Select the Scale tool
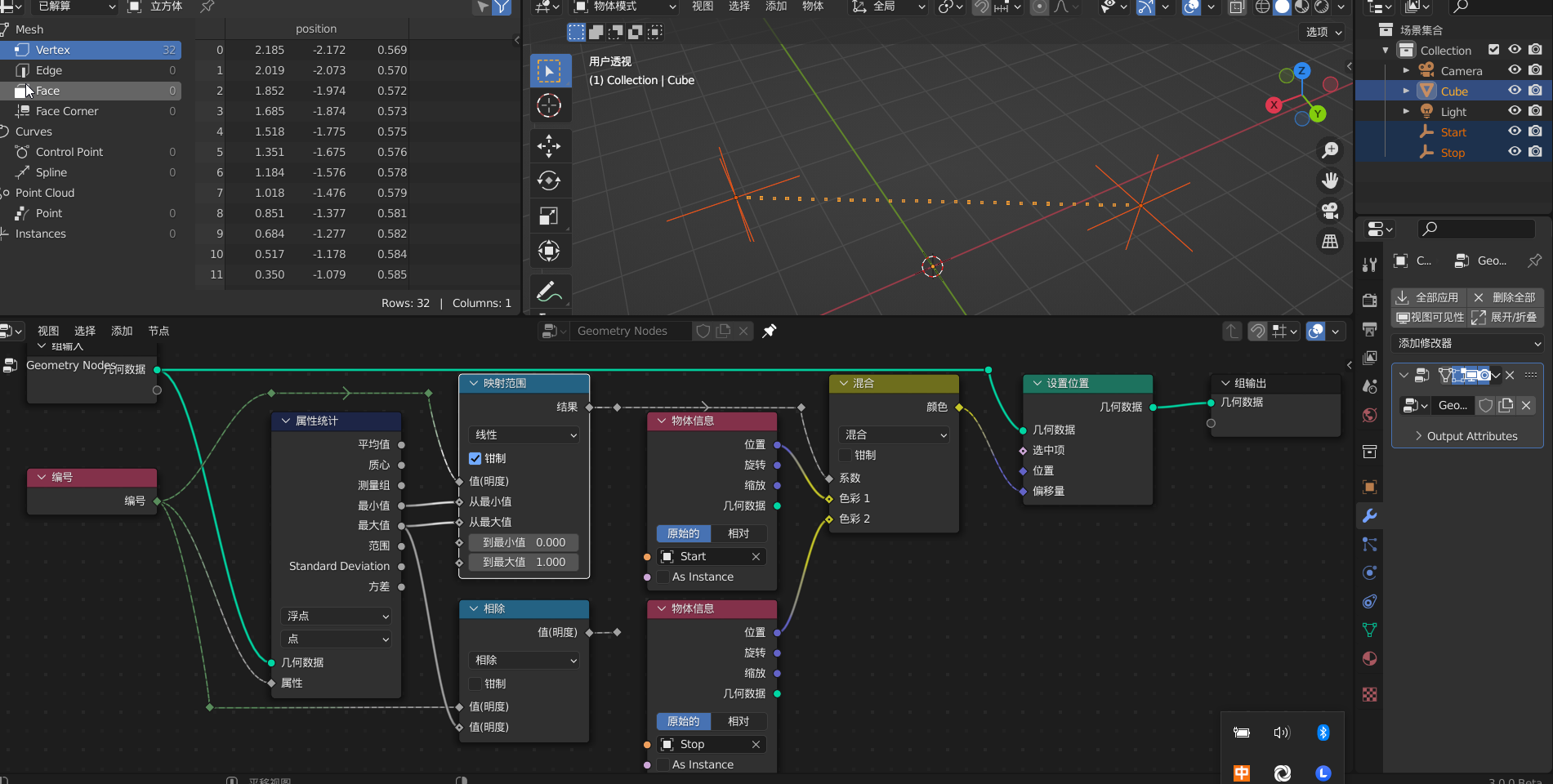This screenshot has height=784, width=1553. point(549,216)
